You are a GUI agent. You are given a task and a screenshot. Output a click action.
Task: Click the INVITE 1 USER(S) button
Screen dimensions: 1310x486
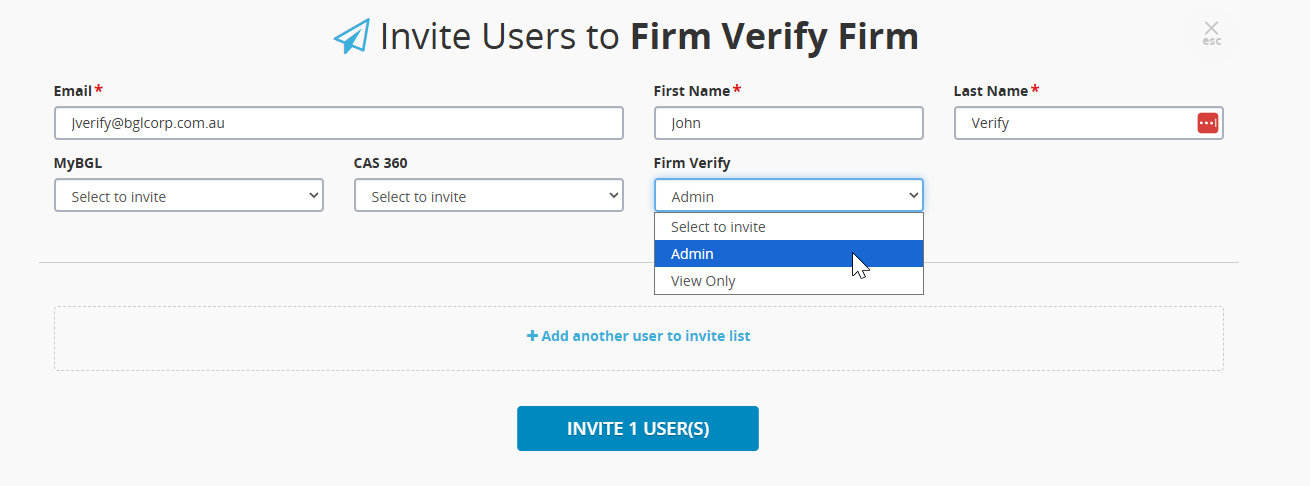638,429
